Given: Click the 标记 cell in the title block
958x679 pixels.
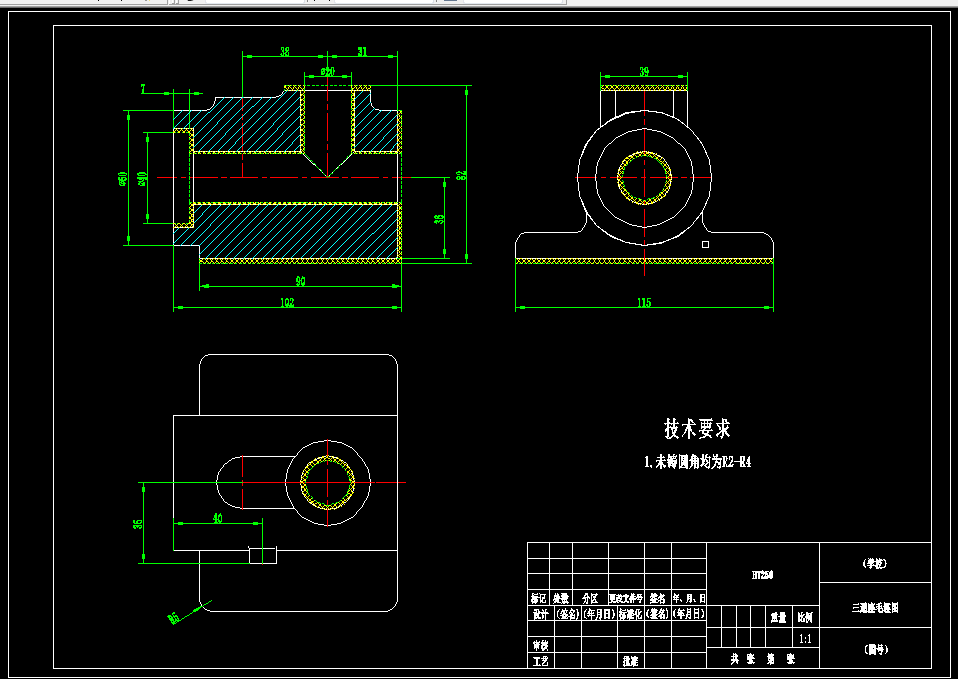Looking at the screenshot, I should [x=538, y=598].
